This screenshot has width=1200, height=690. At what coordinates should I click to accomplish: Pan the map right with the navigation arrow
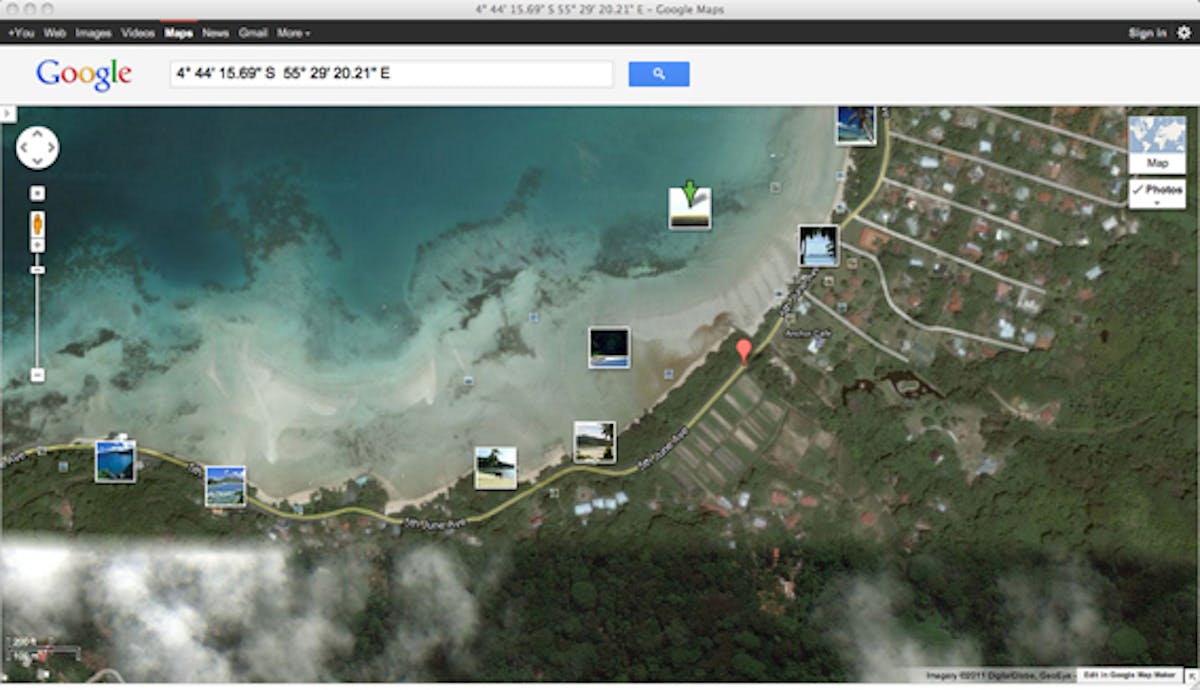pyautogui.click(x=51, y=148)
